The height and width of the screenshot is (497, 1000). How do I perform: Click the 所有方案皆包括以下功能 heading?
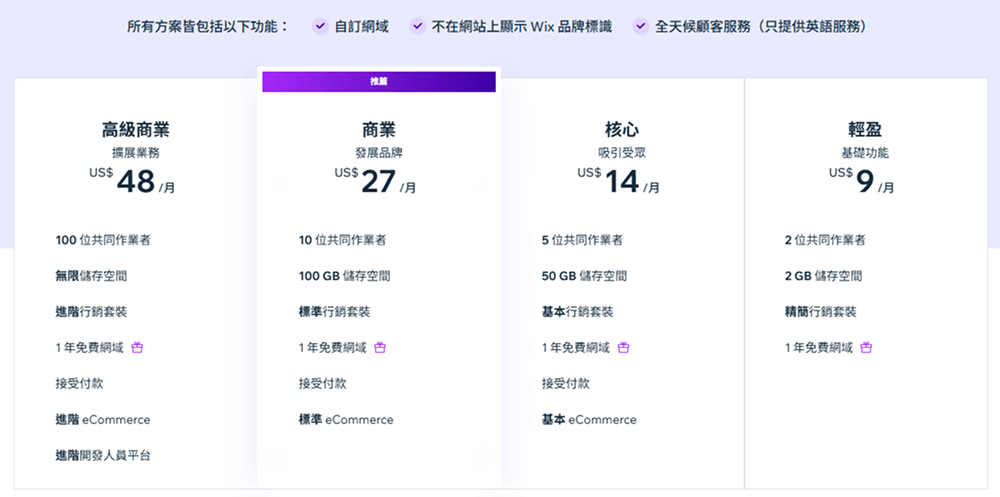208,27
